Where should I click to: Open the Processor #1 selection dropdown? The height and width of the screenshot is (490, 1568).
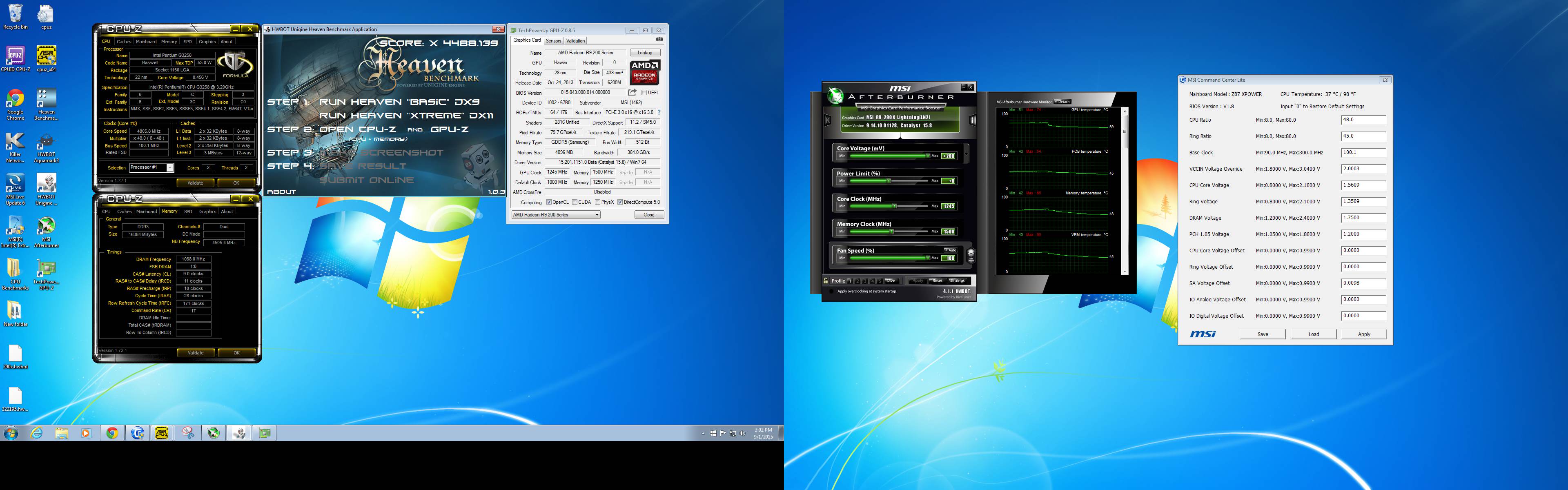151,167
